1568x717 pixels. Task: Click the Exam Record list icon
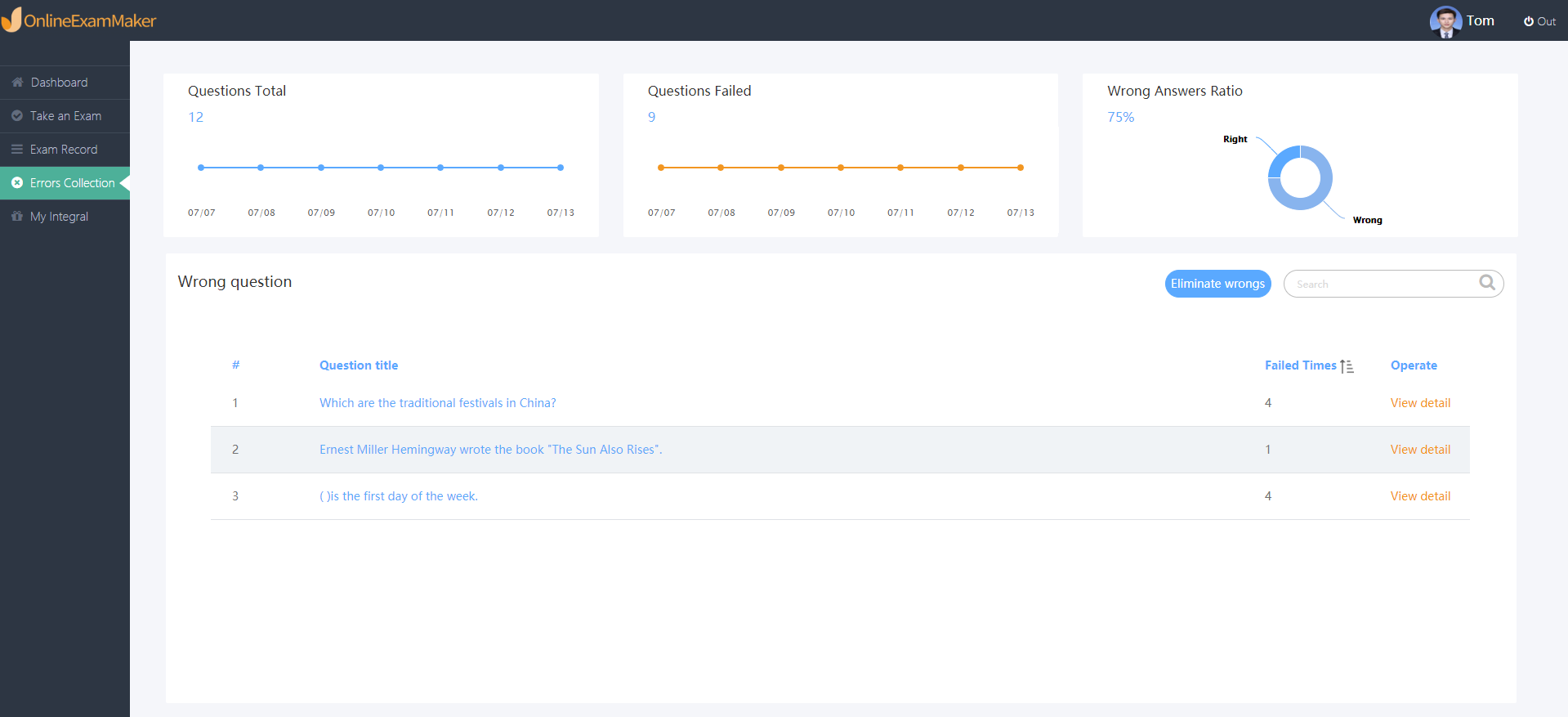point(17,150)
